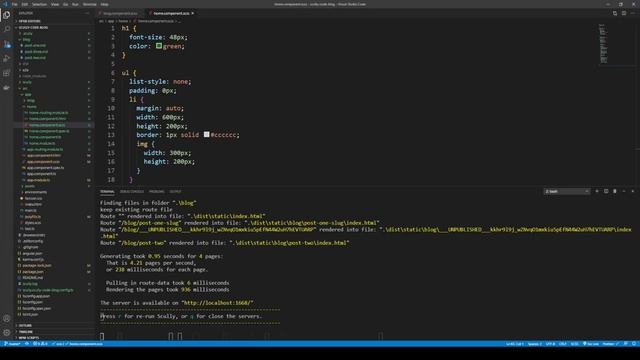
Task: Open post-one.md in the blog folder
Action: [35, 45]
